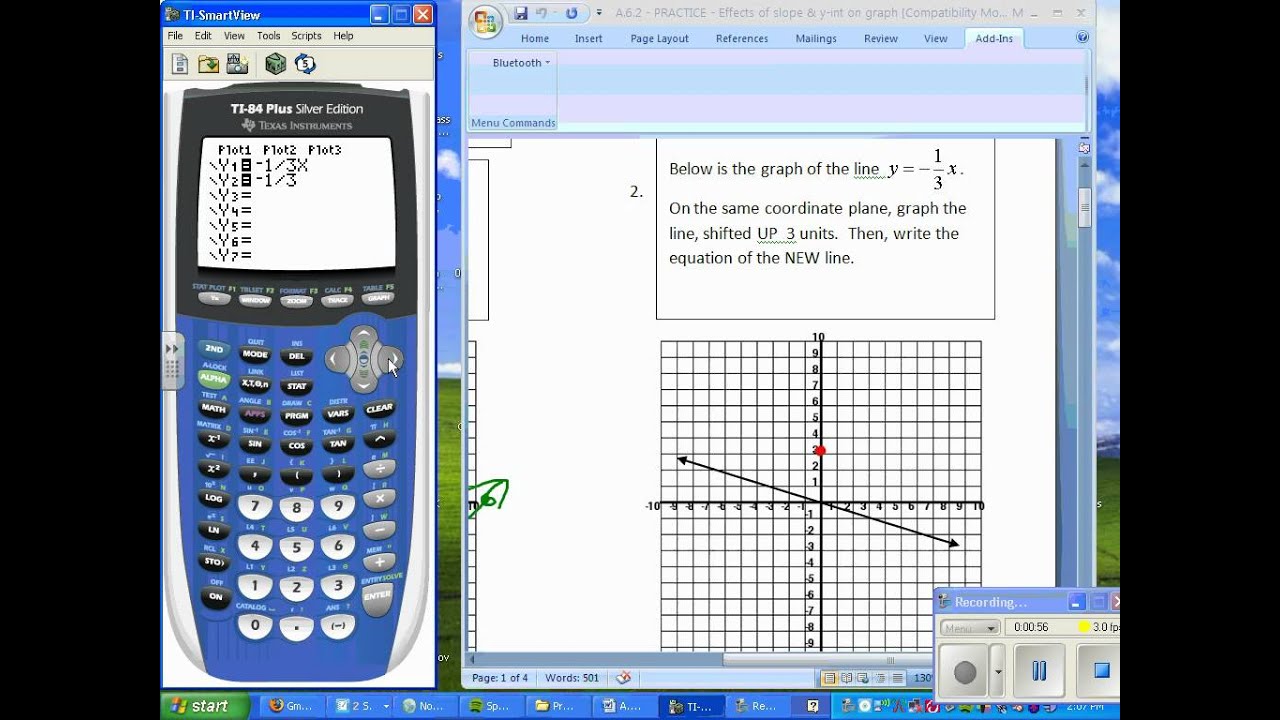Click the TAN key on the calculator
The image size is (1280, 720).
click(x=338, y=443)
